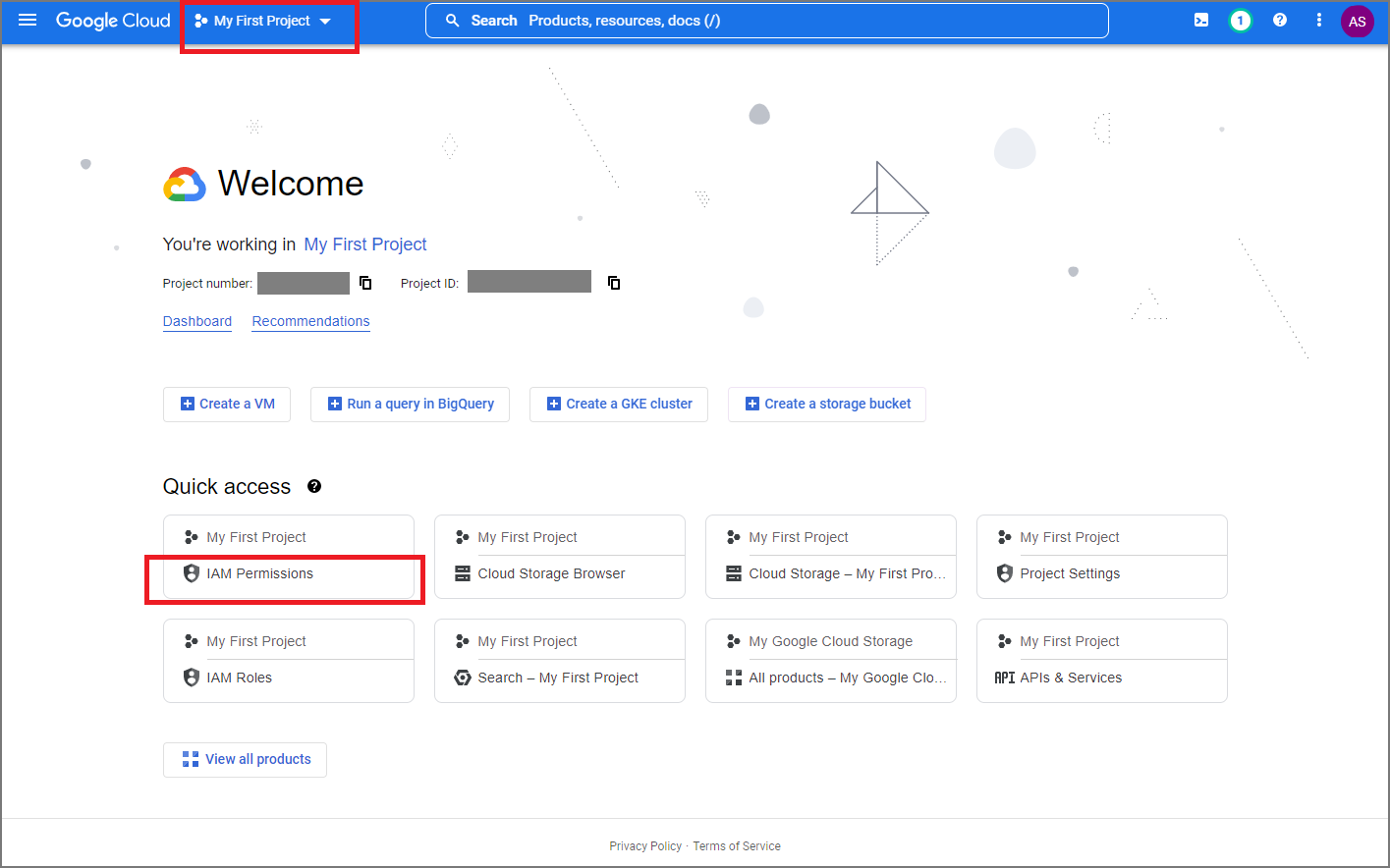The image size is (1390, 868).
Task: Open the three-dot settings and utilities menu
Action: 1319,20
